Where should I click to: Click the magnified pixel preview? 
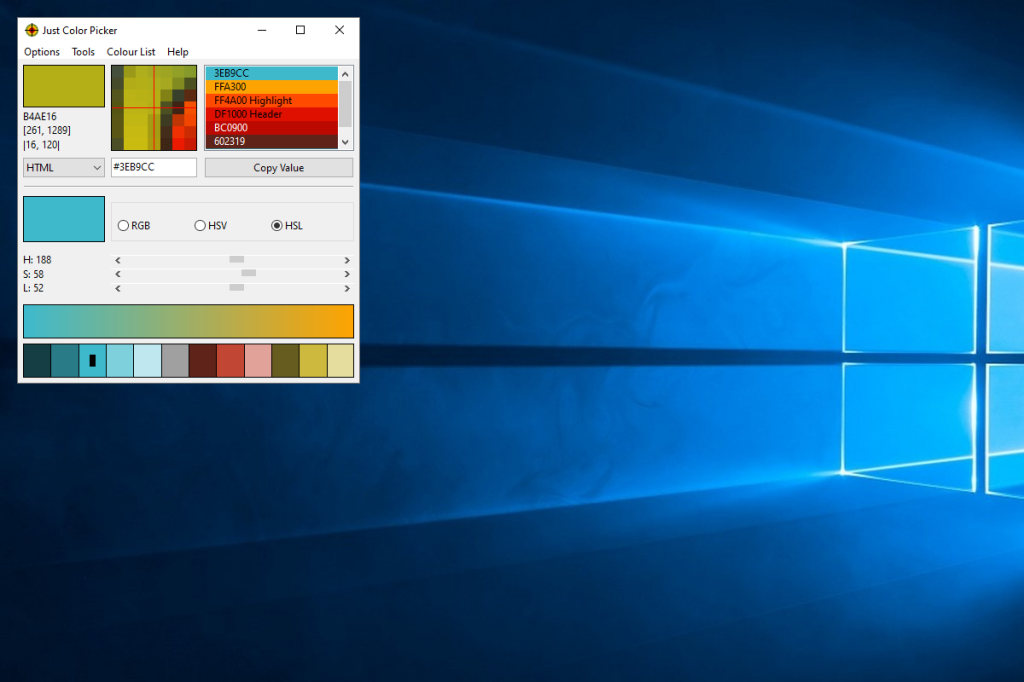pos(154,108)
